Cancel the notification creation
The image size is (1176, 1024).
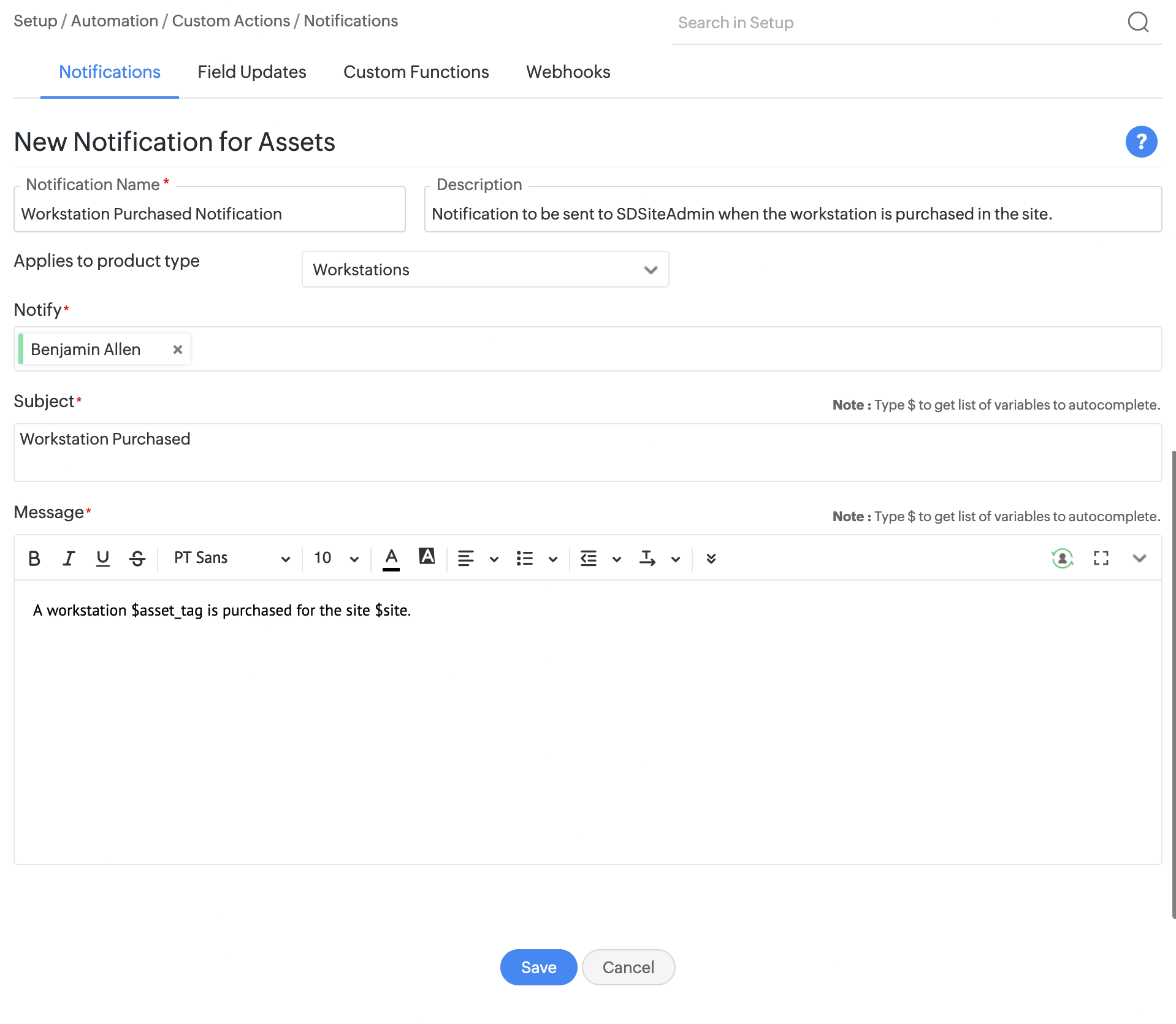(x=628, y=967)
